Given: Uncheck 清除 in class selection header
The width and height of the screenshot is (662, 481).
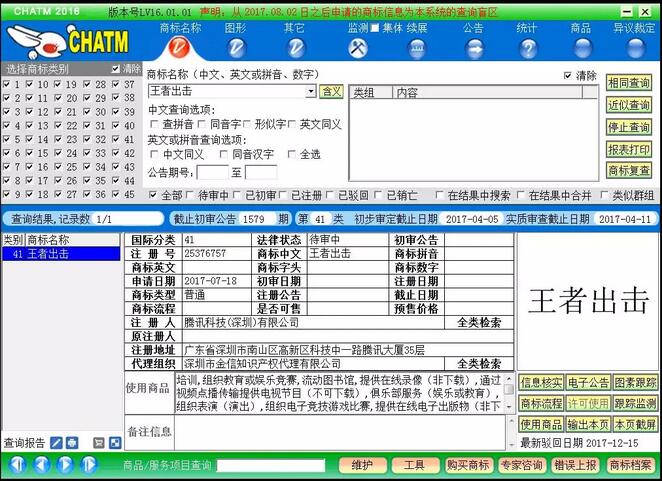Looking at the screenshot, I should coord(115,68).
